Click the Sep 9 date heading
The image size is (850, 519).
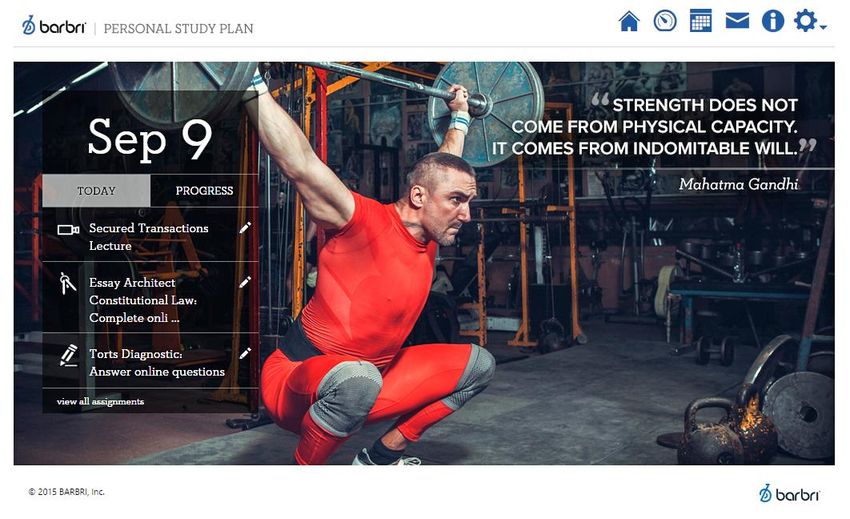click(x=150, y=138)
